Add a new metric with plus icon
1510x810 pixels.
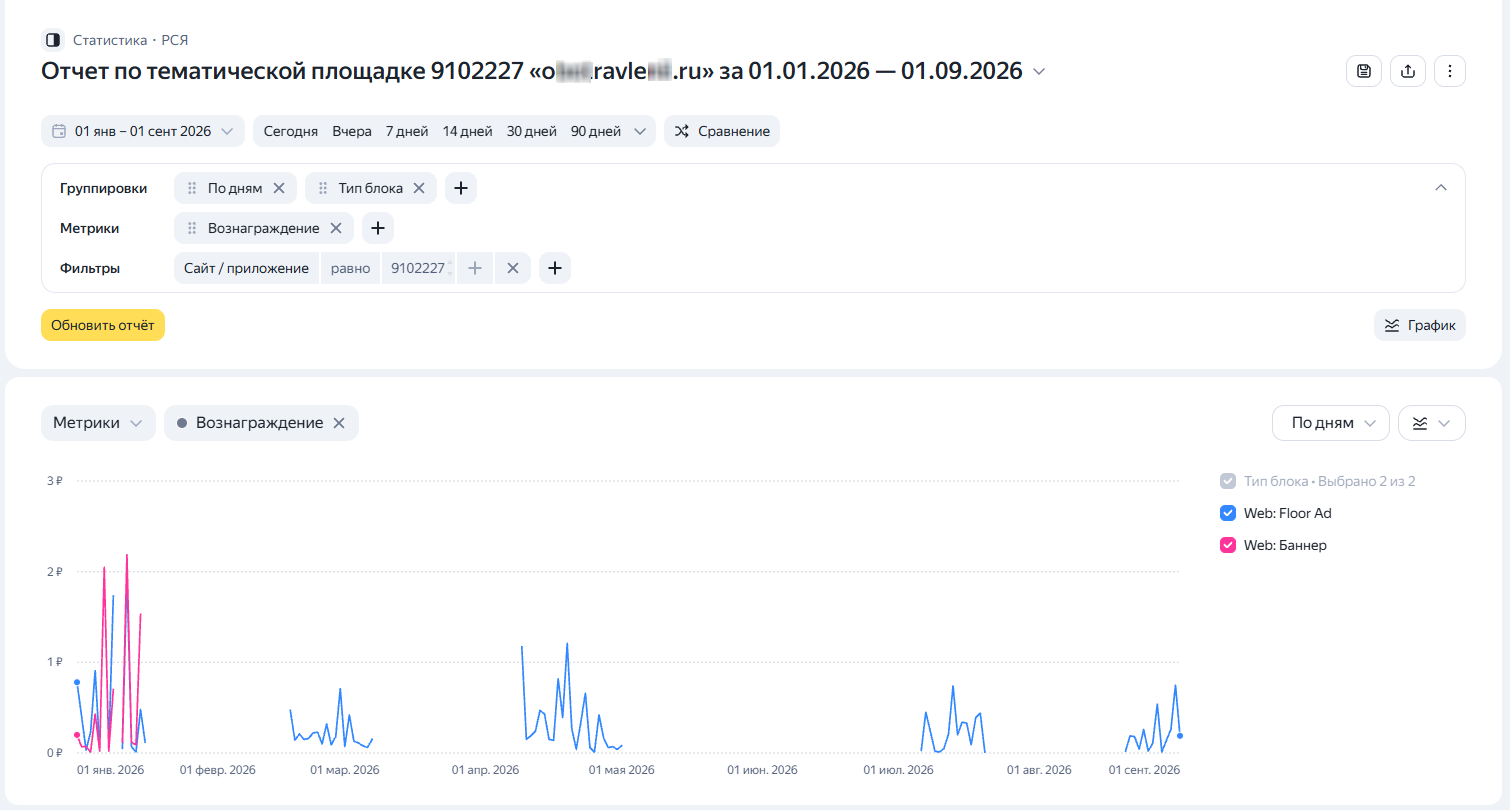(378, 228)
